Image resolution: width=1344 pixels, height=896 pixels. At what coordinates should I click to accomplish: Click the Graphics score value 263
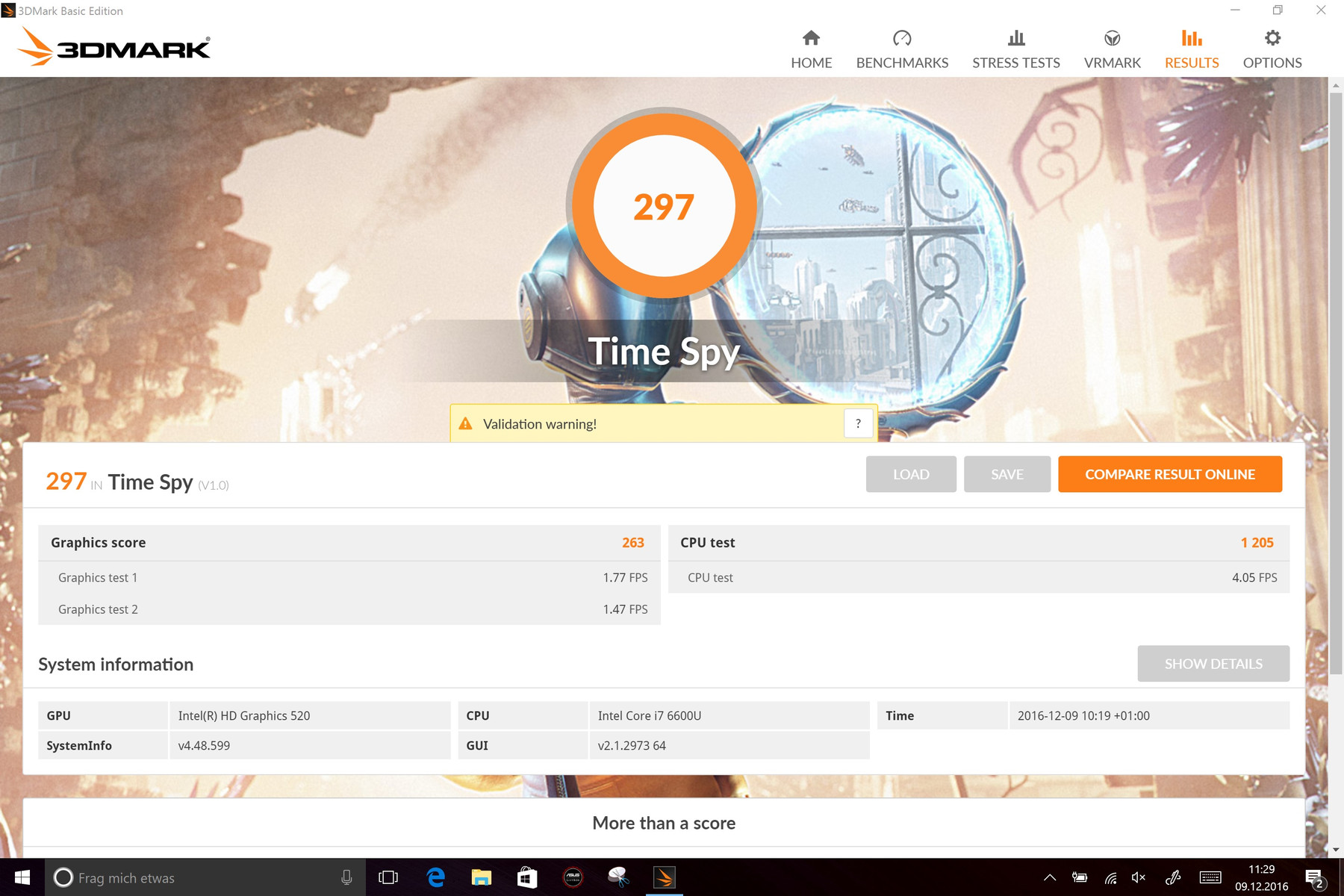[633, 543]
